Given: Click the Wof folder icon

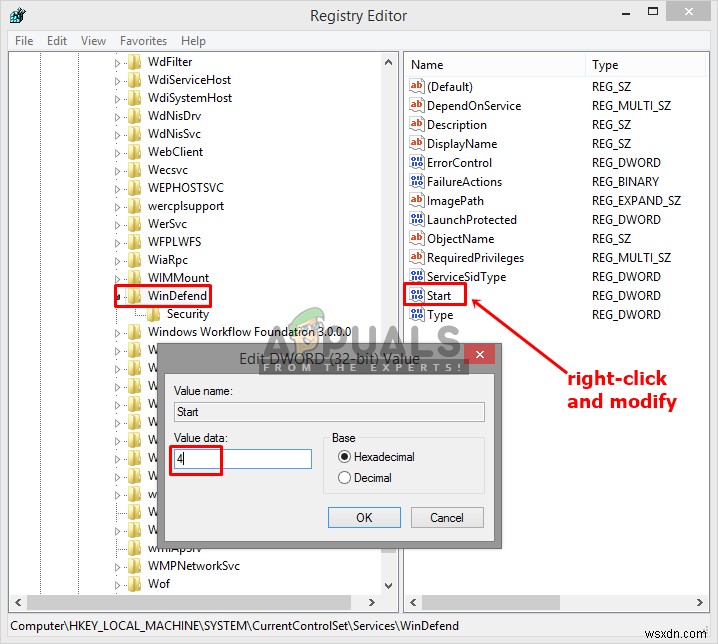Looking at the screenshot, I should 135,584.
